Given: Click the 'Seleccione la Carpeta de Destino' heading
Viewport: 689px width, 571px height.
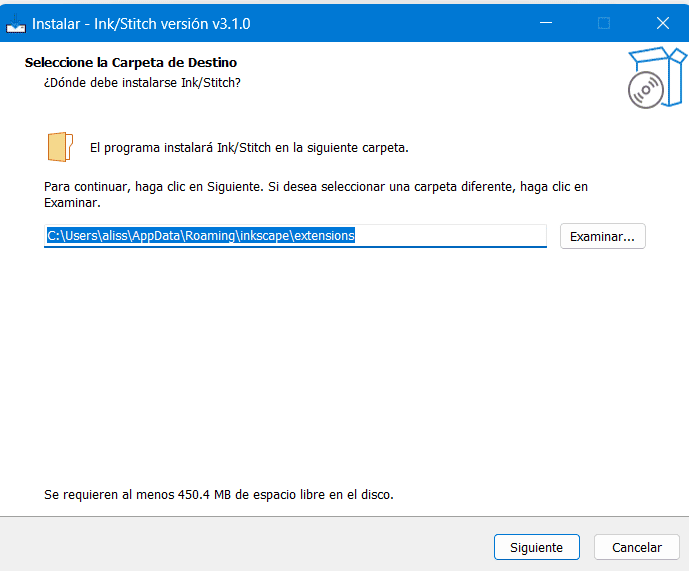Looking at the screenshot, I should click(131, 62).
